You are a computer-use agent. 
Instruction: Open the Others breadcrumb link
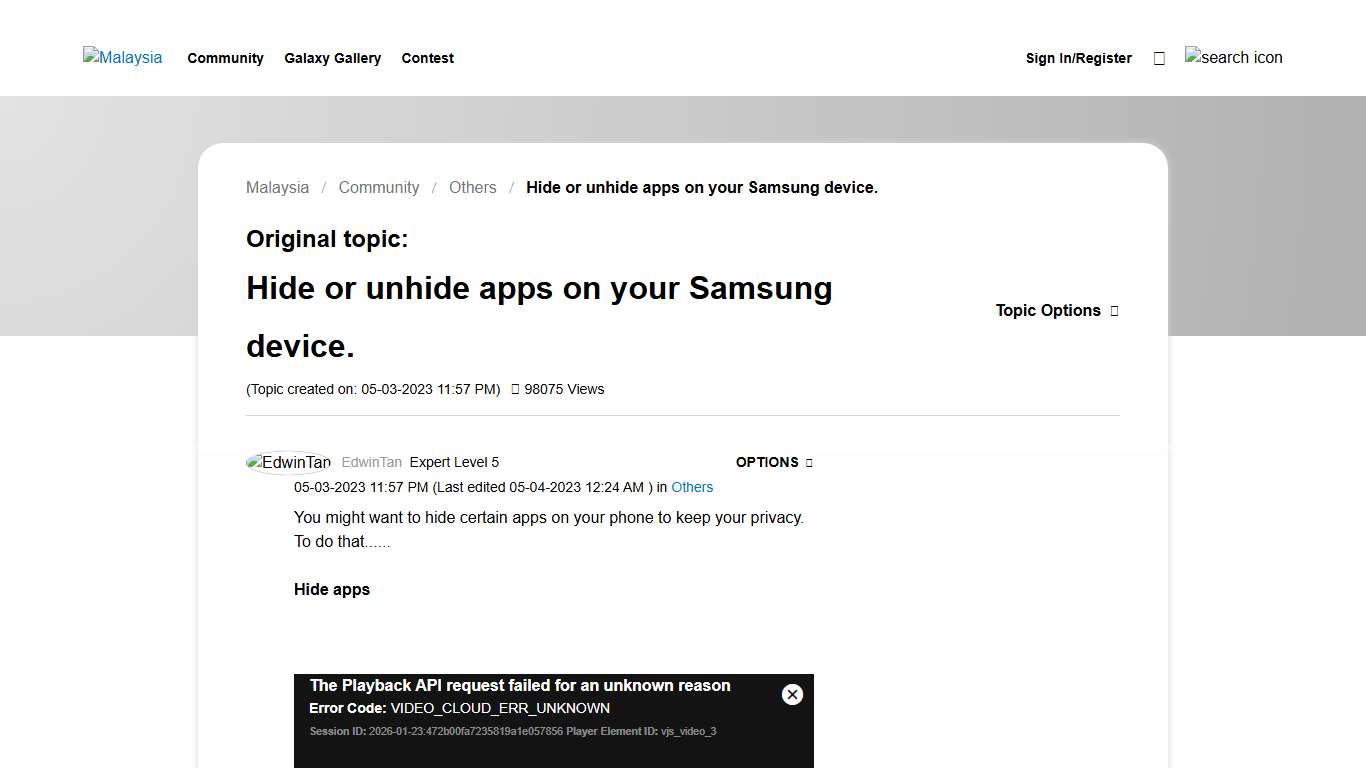pos(472,187)
